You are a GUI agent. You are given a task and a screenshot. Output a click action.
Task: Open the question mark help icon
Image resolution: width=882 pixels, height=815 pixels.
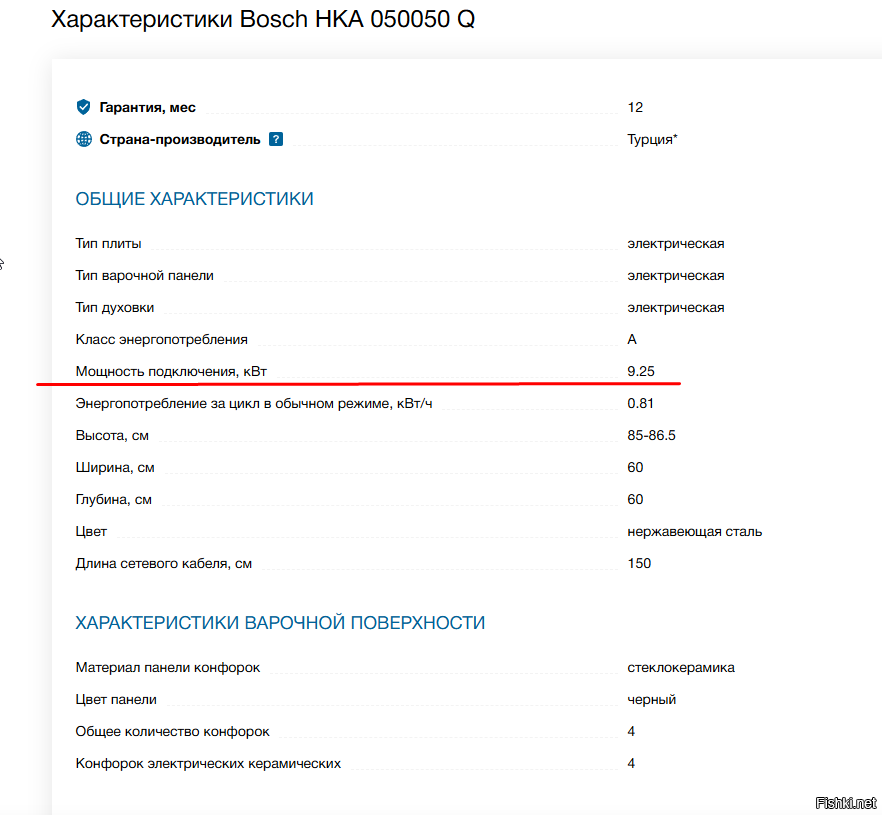[276, 139]
